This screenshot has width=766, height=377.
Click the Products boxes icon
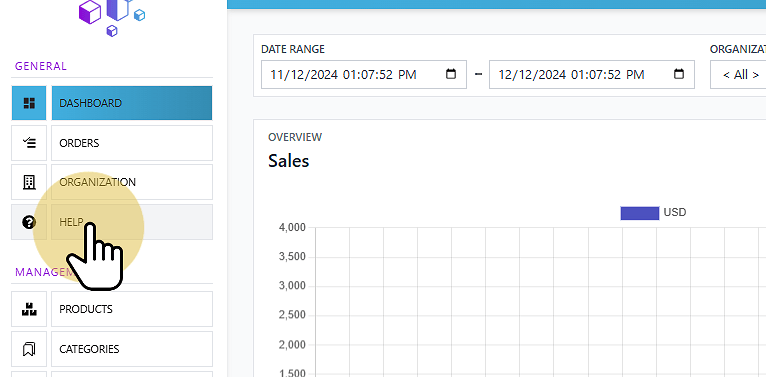[29, 309]
